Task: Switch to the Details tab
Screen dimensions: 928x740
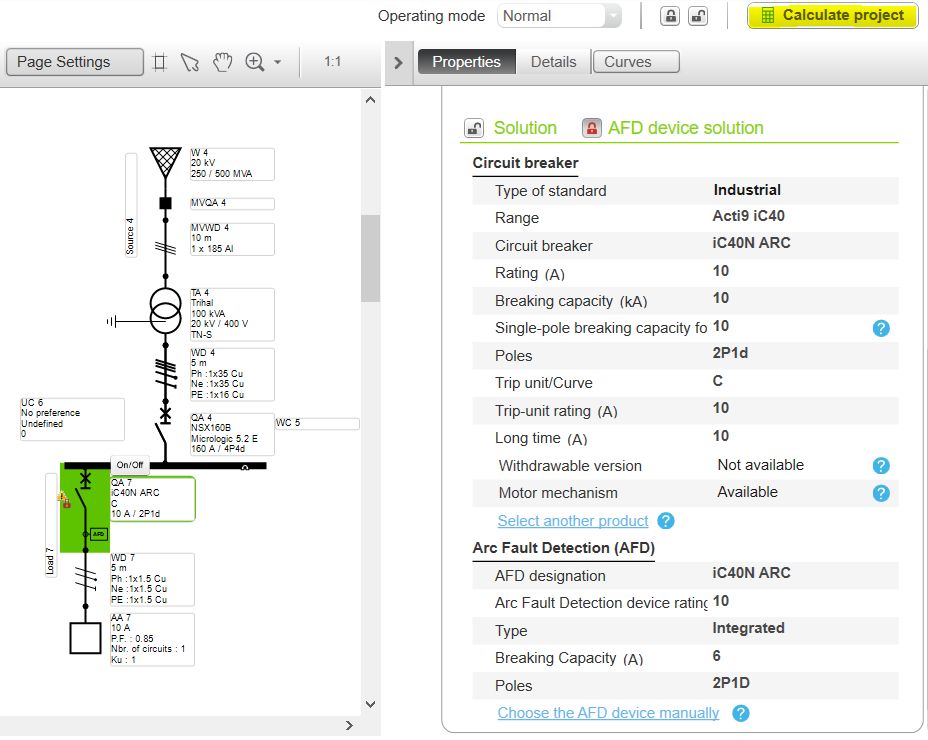Action: (553, 62)
